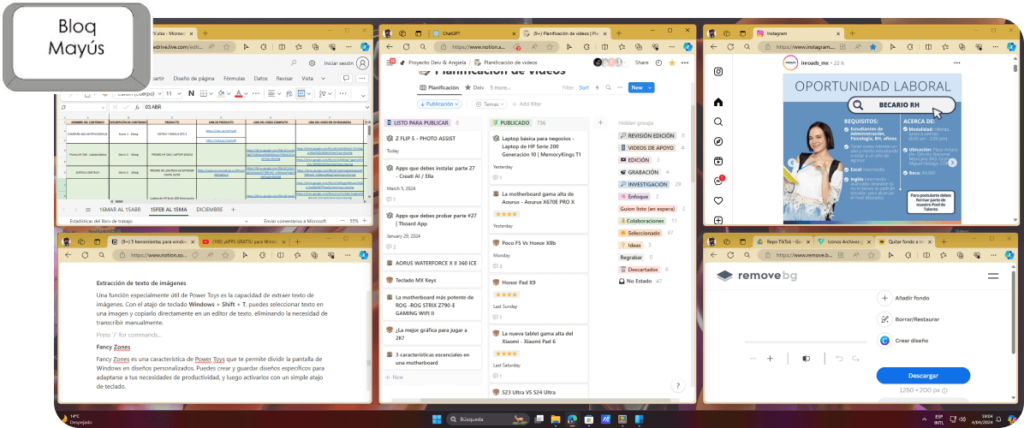Screen dimensions: 1024x428
Task: Open Excel name box dropdown
Action: click(103, 107)
